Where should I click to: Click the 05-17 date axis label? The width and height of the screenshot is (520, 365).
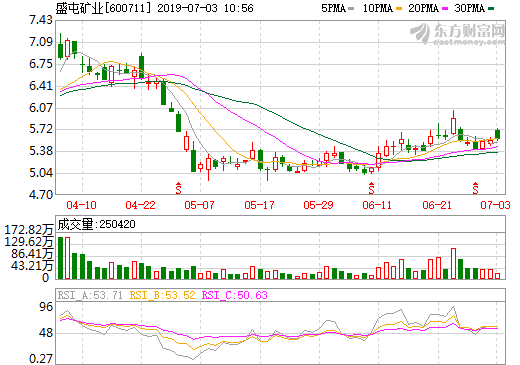click(x=259, y=205)
